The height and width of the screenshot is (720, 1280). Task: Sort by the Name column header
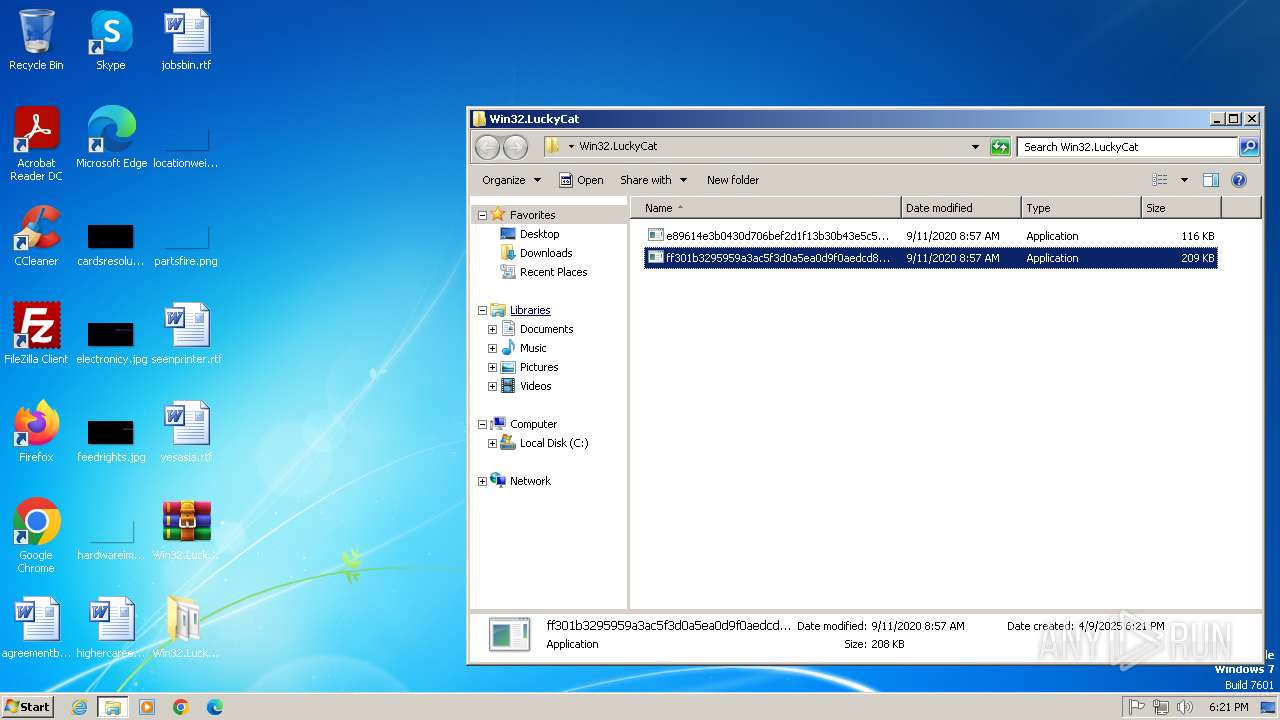point(765,208)
